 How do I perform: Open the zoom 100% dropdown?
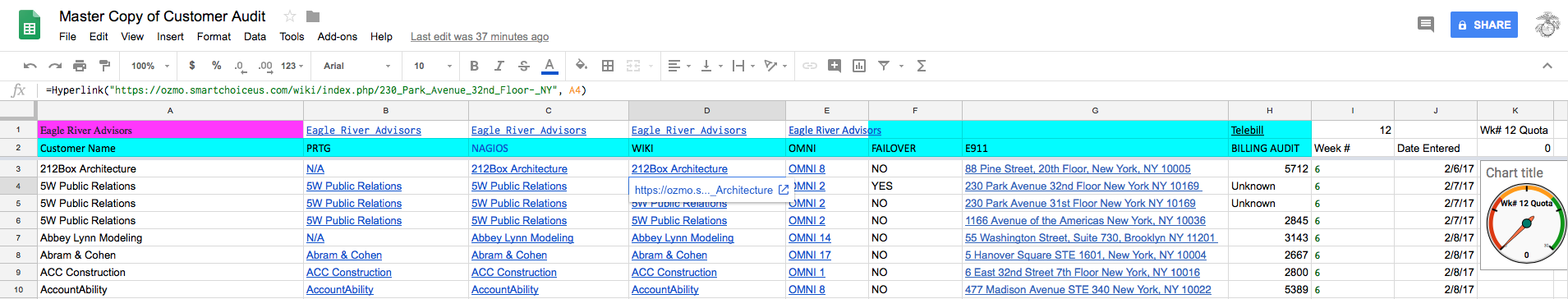coord(149,66)
